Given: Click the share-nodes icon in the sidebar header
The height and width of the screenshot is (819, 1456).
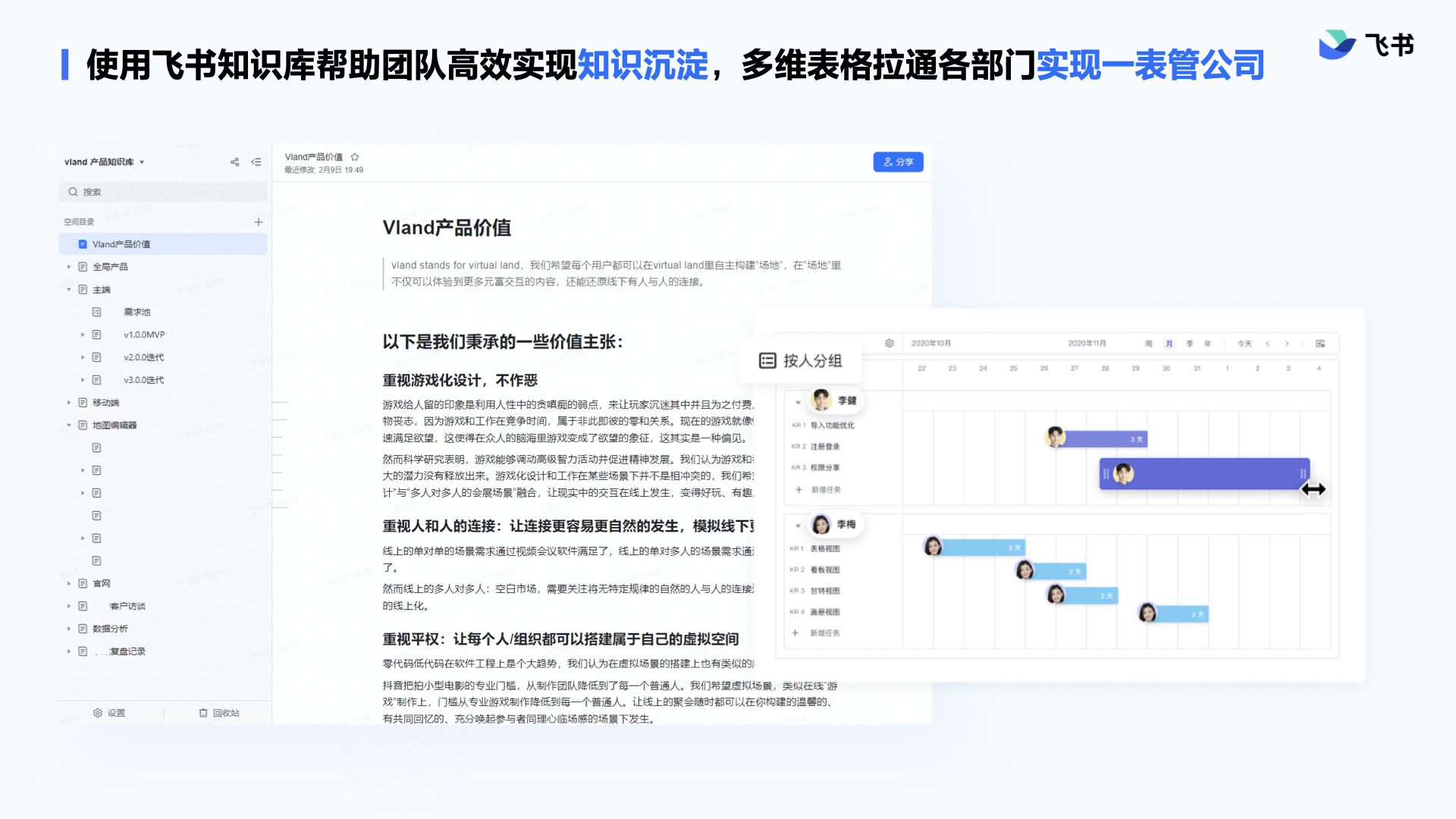Looking at the screenshot, I should click(x=234, y=162).
